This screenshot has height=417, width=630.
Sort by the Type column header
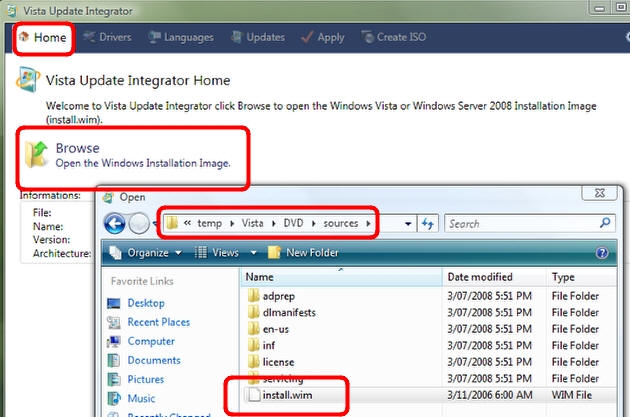tap(581, 277)
